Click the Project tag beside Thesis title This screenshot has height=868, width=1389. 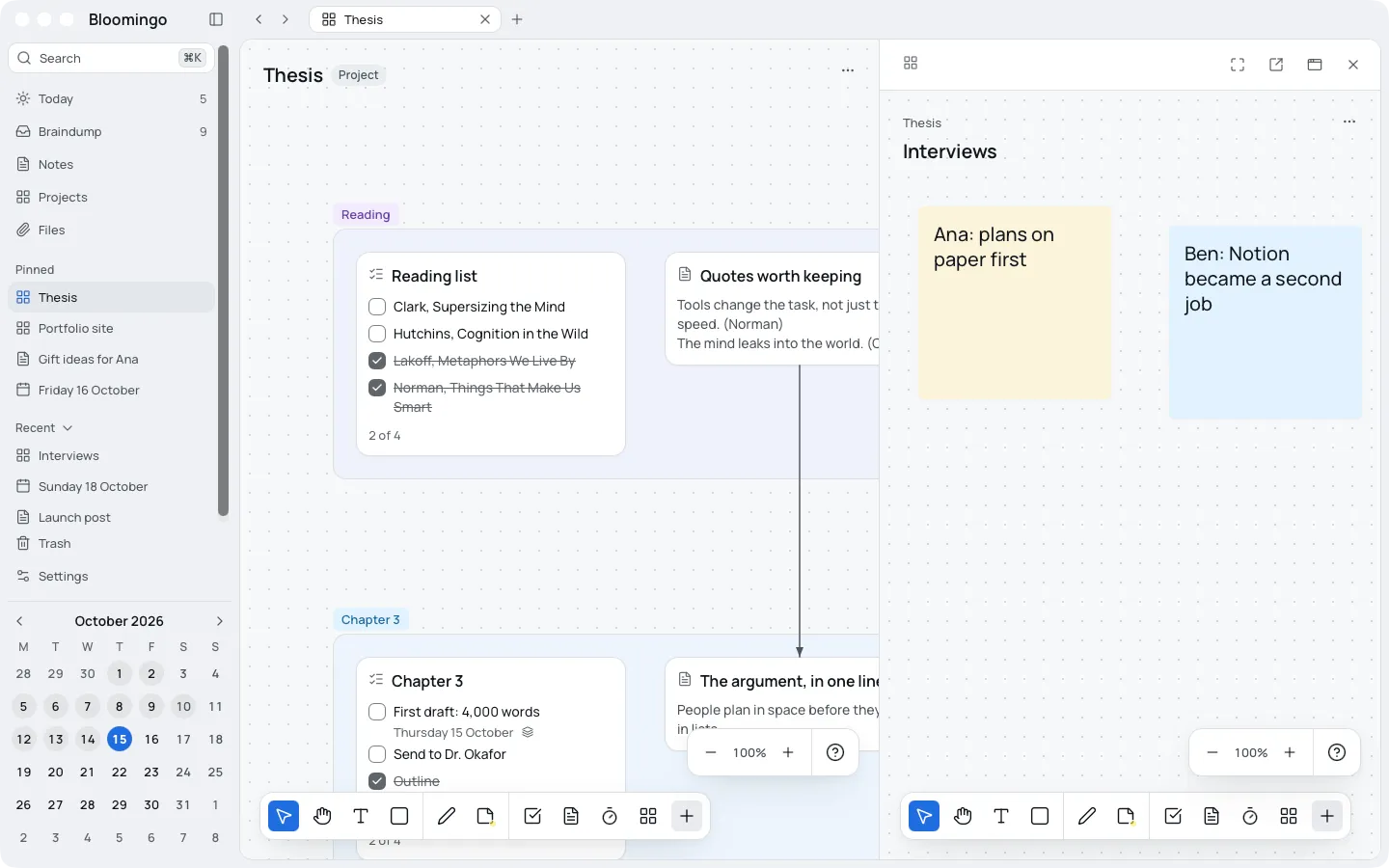pos(359,75)
